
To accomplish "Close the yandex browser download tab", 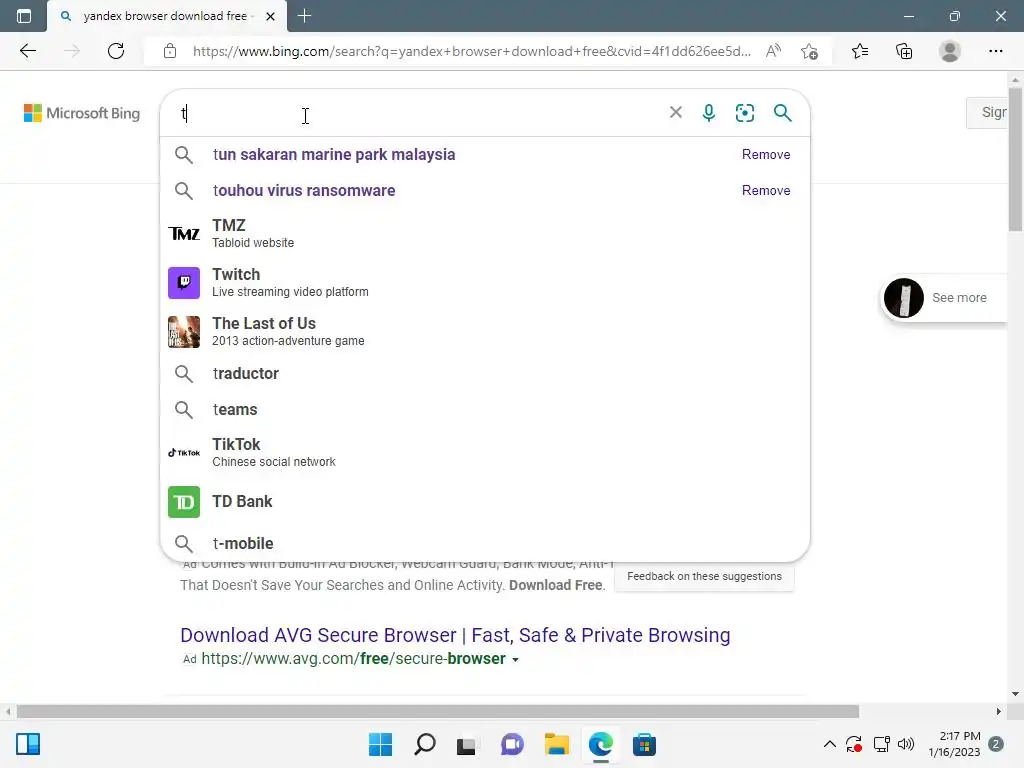I will pyautogui.click(x=270, y=16).
